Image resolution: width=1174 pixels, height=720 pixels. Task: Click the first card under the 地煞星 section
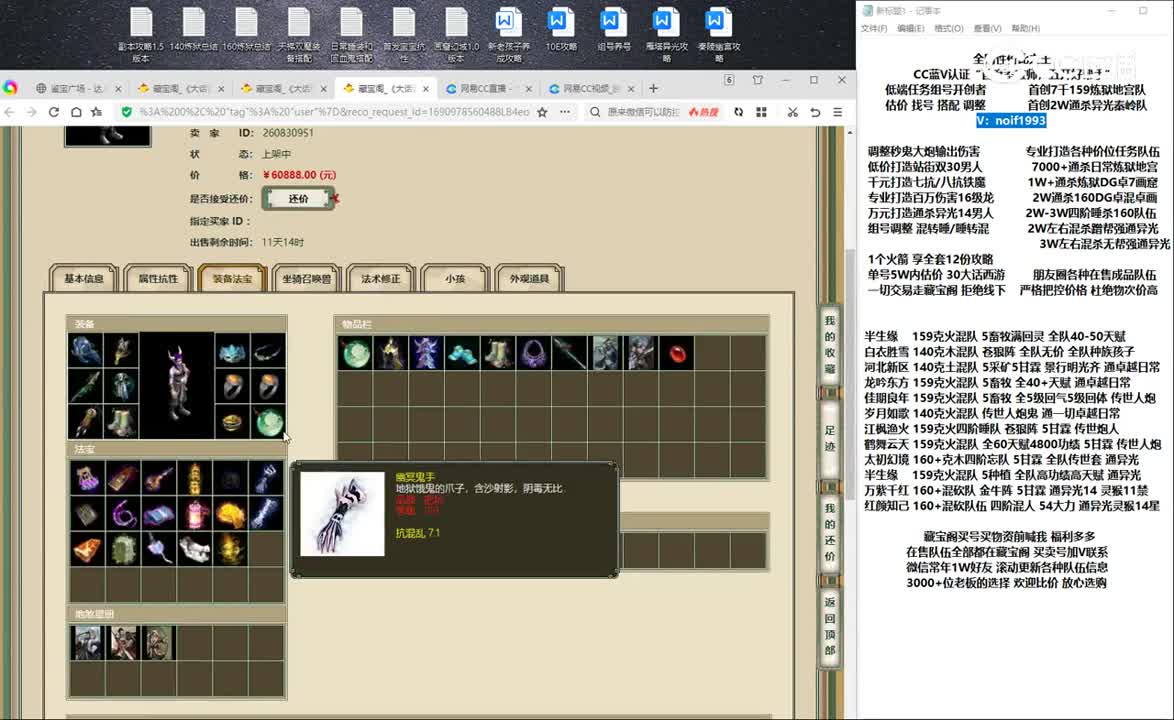(x=87, y=643)
